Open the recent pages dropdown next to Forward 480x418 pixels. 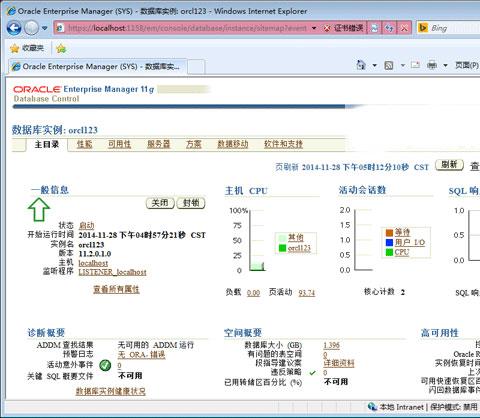pyautogui.click(x=45, y=28)
